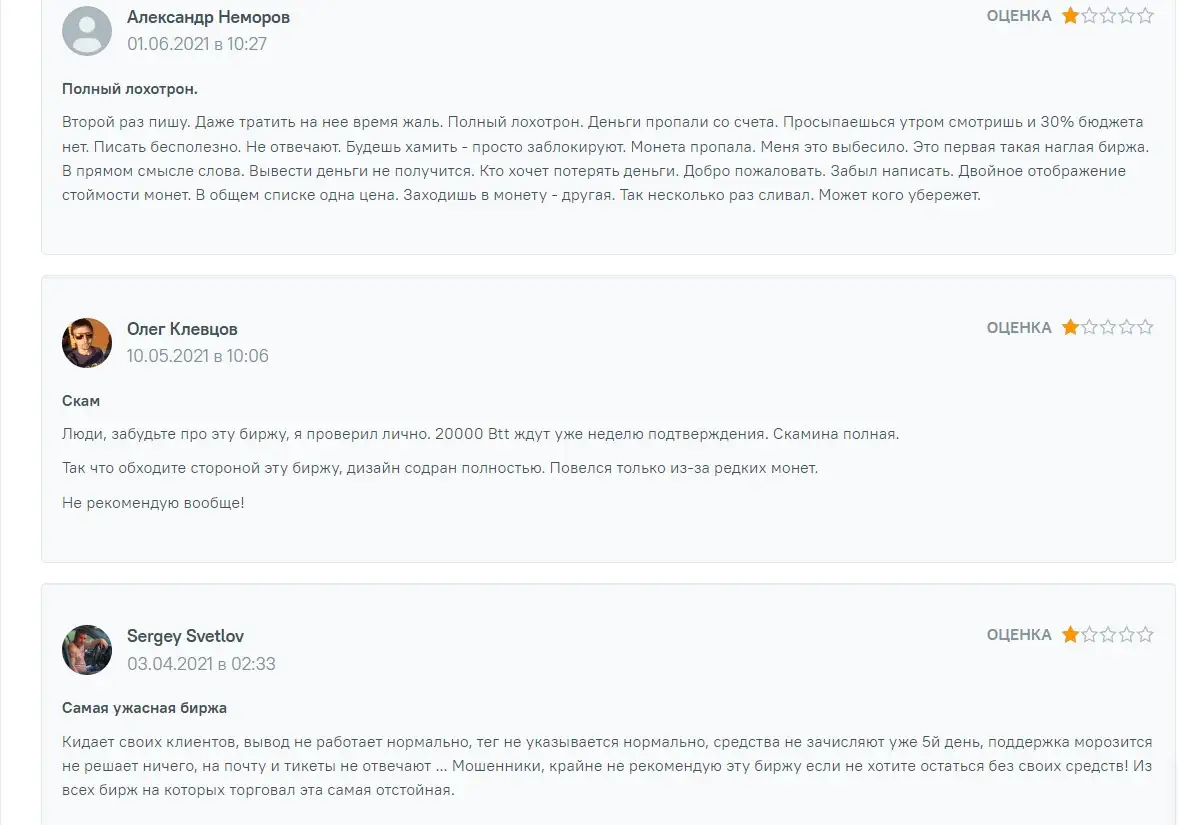Click the review title Полный лохотрон
1178x825 pixels.
(130, 89)
